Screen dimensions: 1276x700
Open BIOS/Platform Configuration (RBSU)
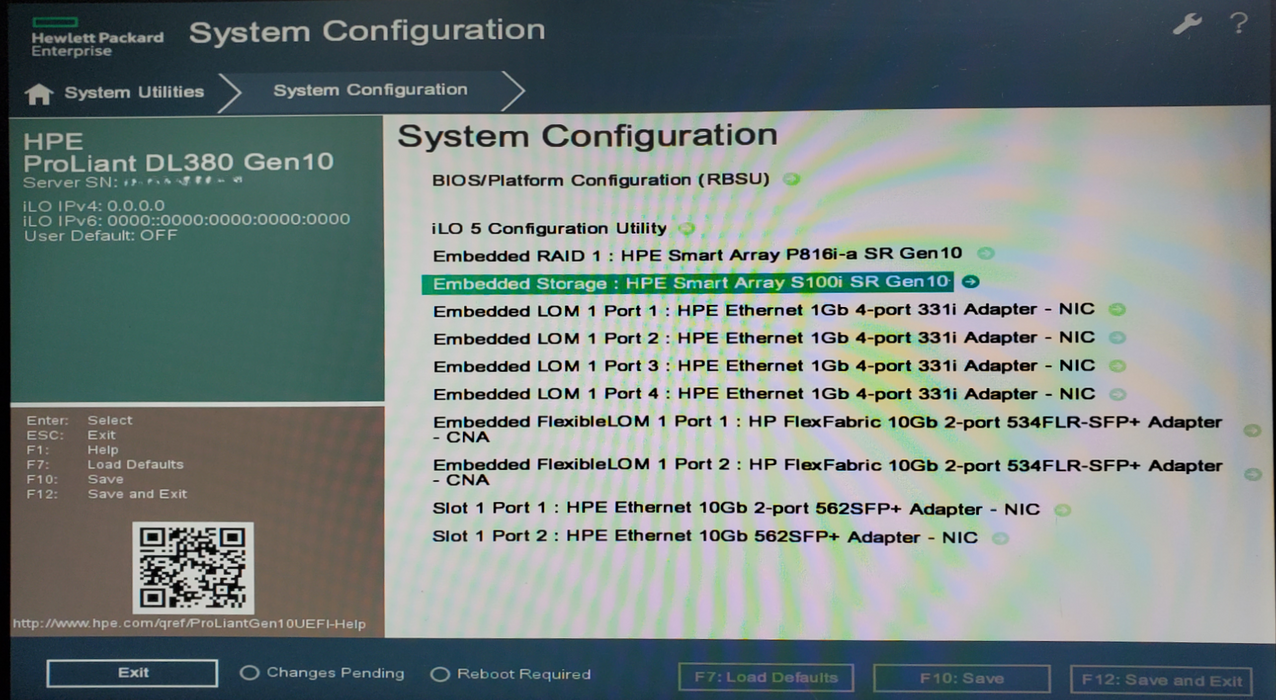601,180
